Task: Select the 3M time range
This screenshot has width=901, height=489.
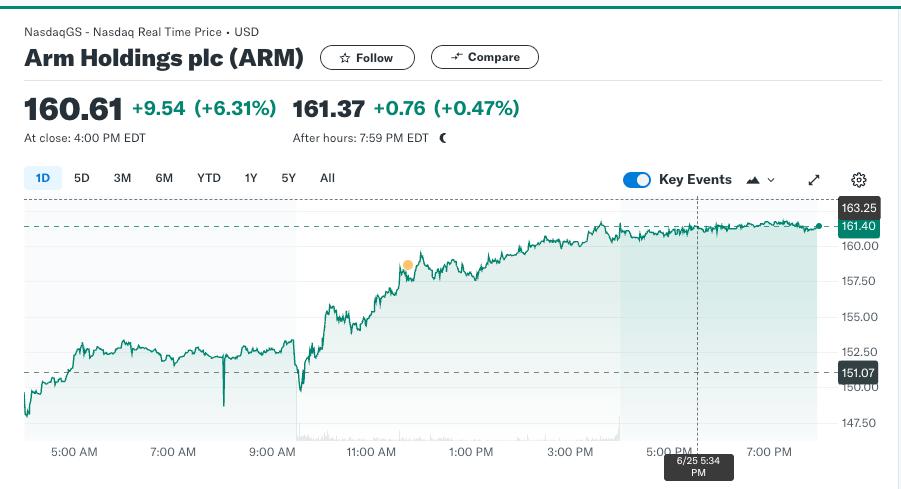Action: 122,178
